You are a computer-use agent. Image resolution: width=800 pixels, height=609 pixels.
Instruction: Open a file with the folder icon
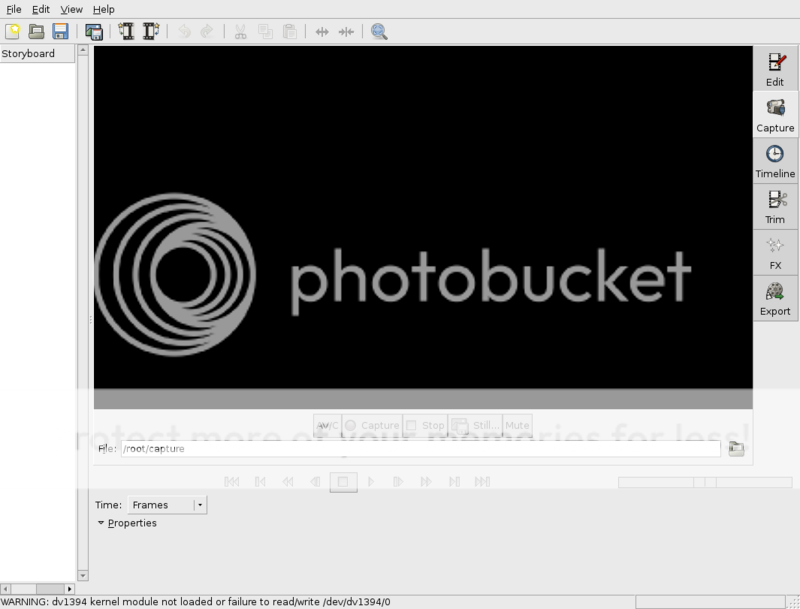pos(37,32)
